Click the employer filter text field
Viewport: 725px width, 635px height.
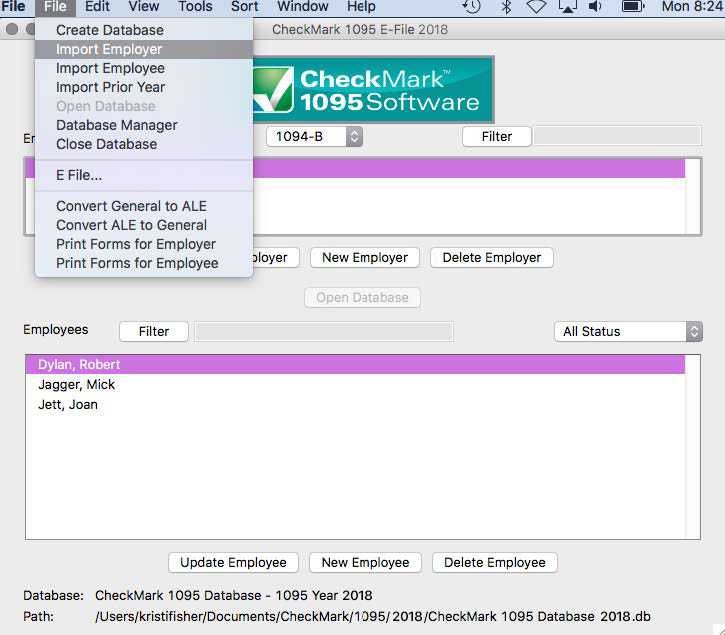click(616, 136)
